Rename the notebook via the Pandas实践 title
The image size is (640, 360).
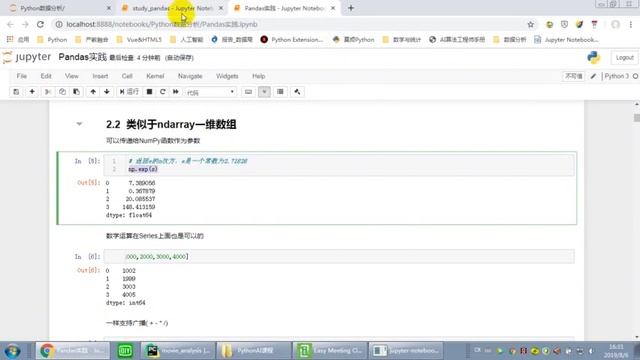tap(82, 57)
